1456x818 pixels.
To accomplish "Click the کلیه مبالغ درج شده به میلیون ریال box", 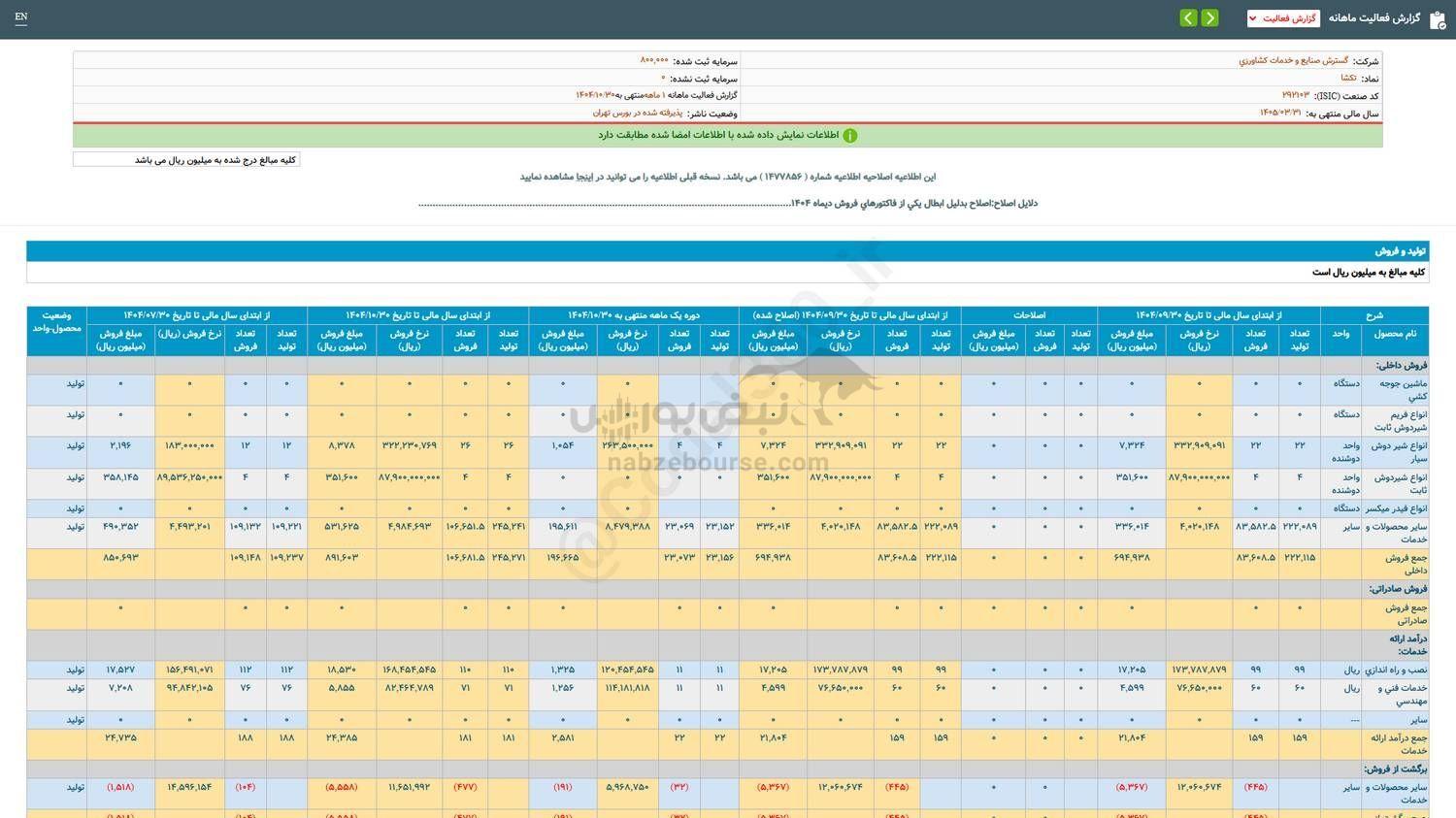I will click(184, 158).
